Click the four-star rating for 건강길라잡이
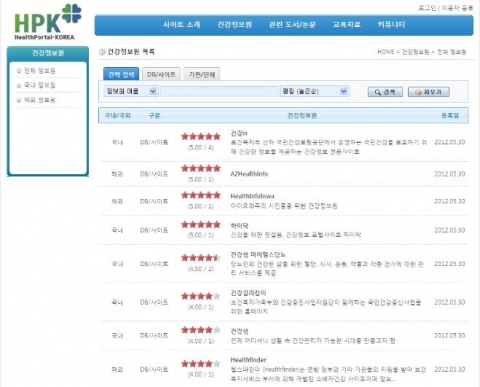Screen dimensions: 480x387 [201, 296]
